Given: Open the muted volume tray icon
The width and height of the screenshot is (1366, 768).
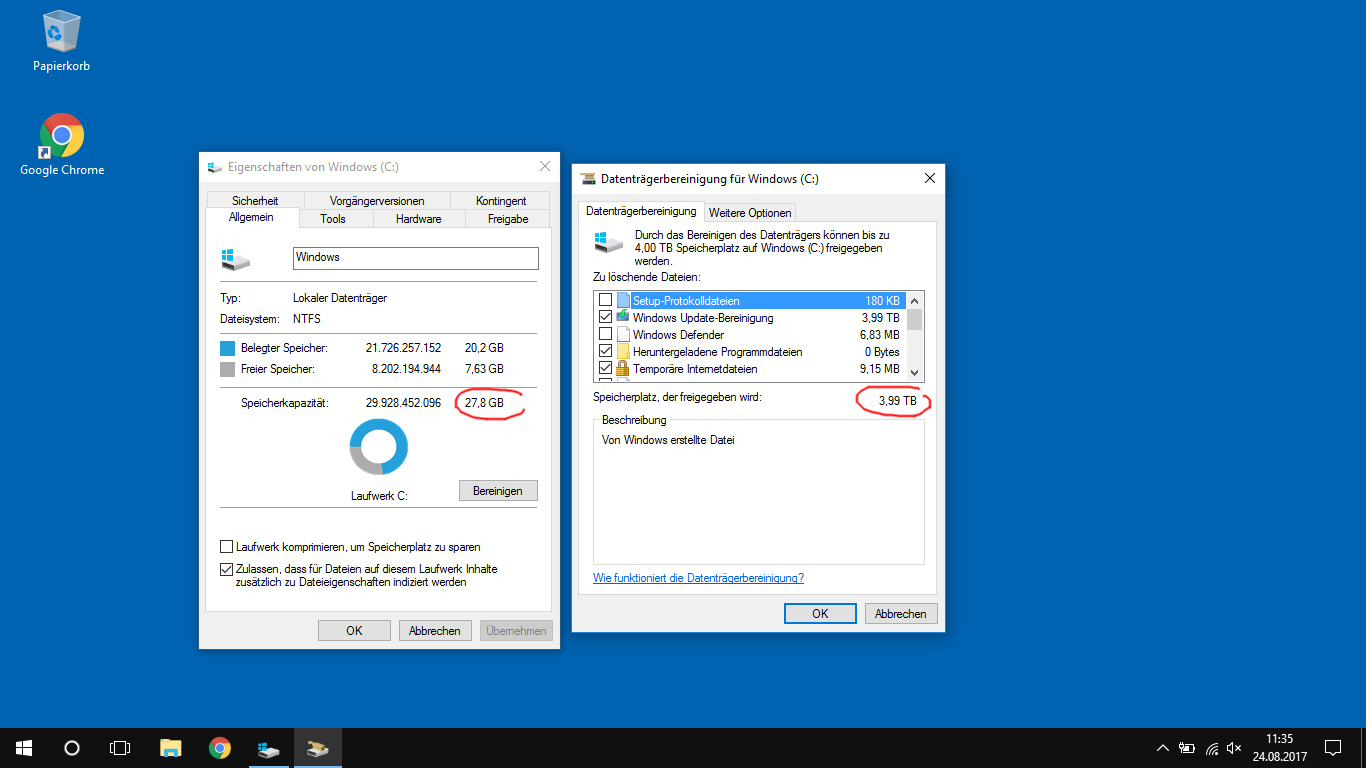Looking at the screenshot, I should point(1235,748).
